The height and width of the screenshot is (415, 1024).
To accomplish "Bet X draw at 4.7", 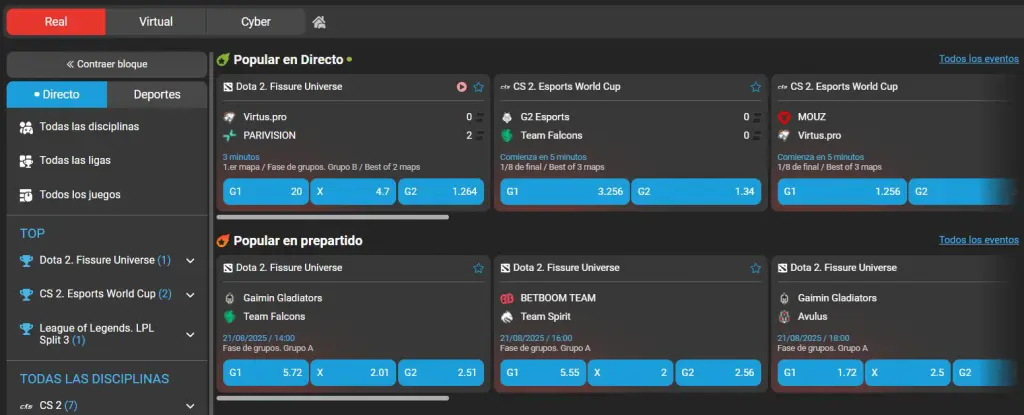I will click(353, 191).
